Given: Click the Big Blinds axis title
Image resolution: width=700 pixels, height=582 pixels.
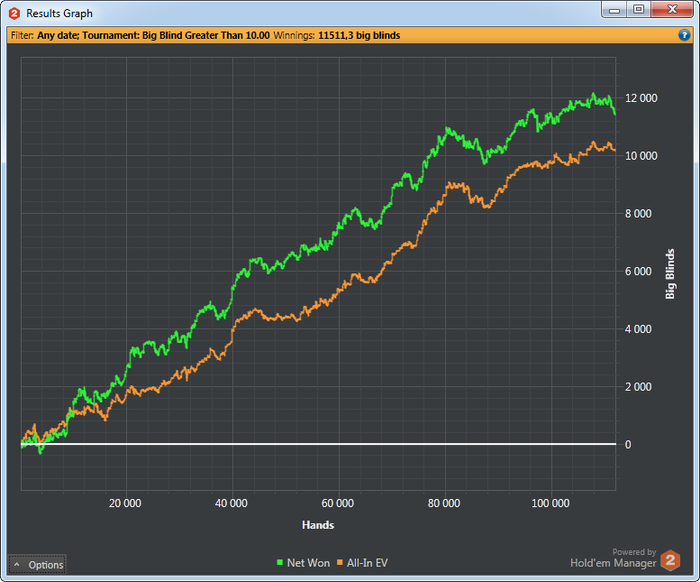Looking at the screenshot, I should pyautogui.click(x=670, y=274).
